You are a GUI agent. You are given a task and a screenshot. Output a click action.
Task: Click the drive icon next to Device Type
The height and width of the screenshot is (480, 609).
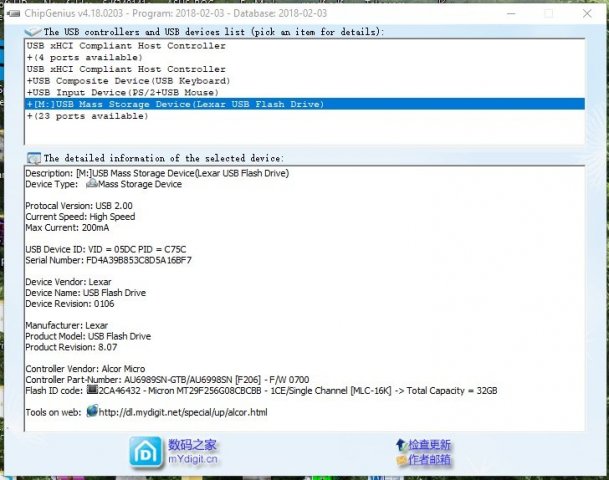coord(91,184)
